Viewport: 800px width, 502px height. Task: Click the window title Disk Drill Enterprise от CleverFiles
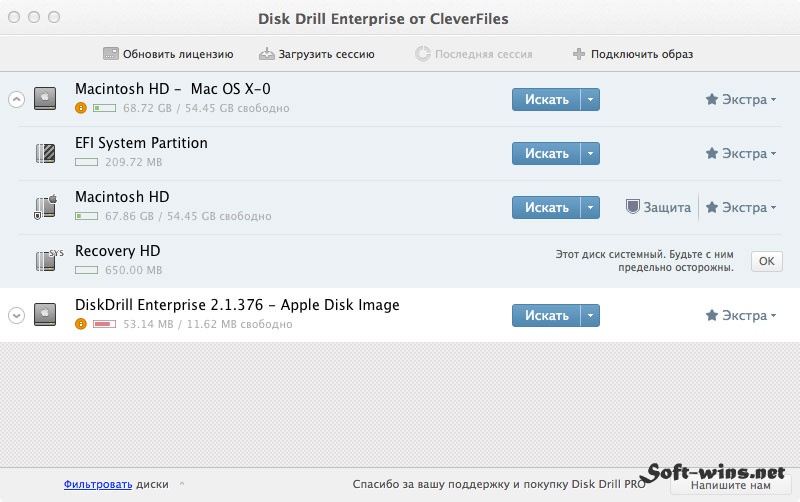pyautogui.click(x=383, y=19)
